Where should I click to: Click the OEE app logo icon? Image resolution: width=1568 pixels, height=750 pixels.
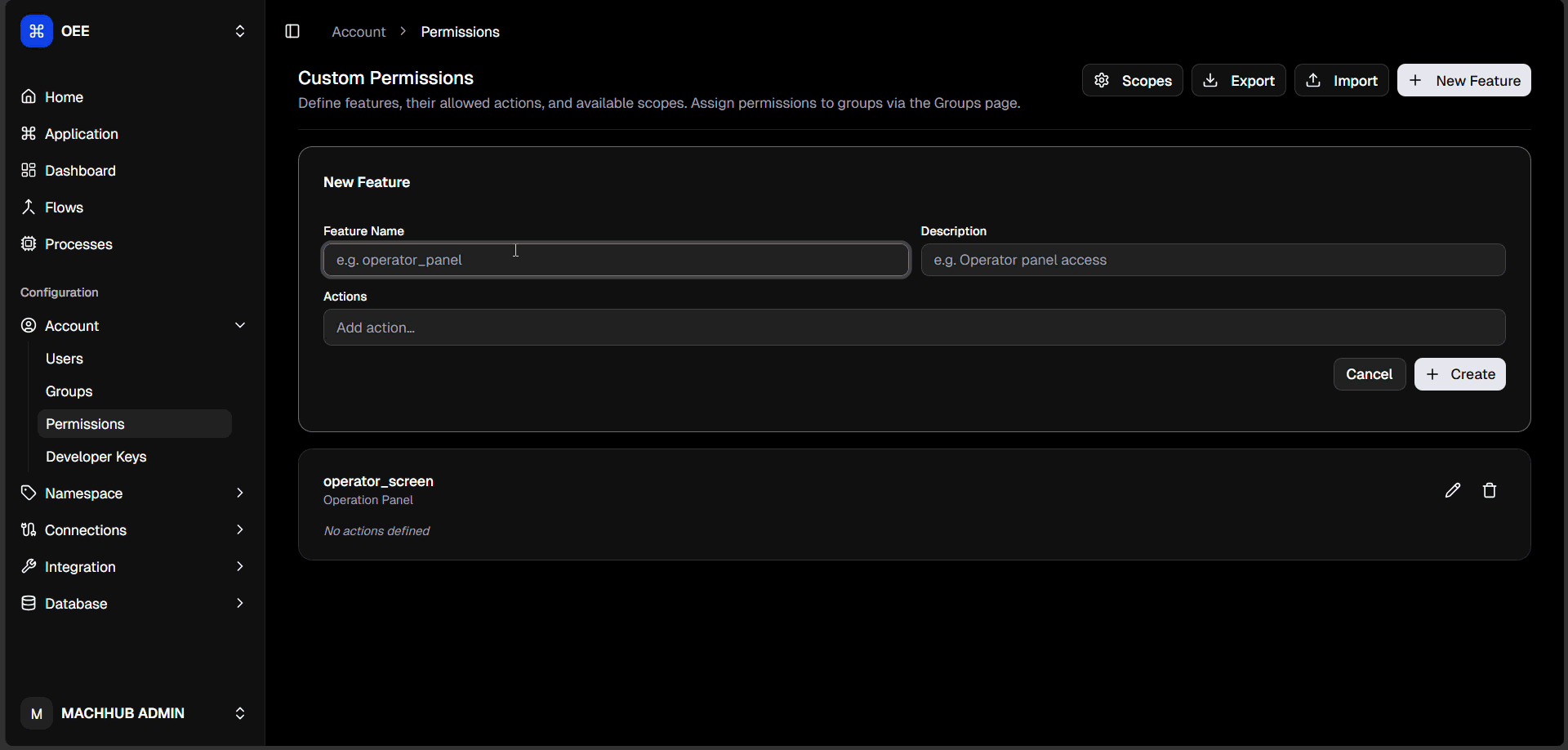37,31
